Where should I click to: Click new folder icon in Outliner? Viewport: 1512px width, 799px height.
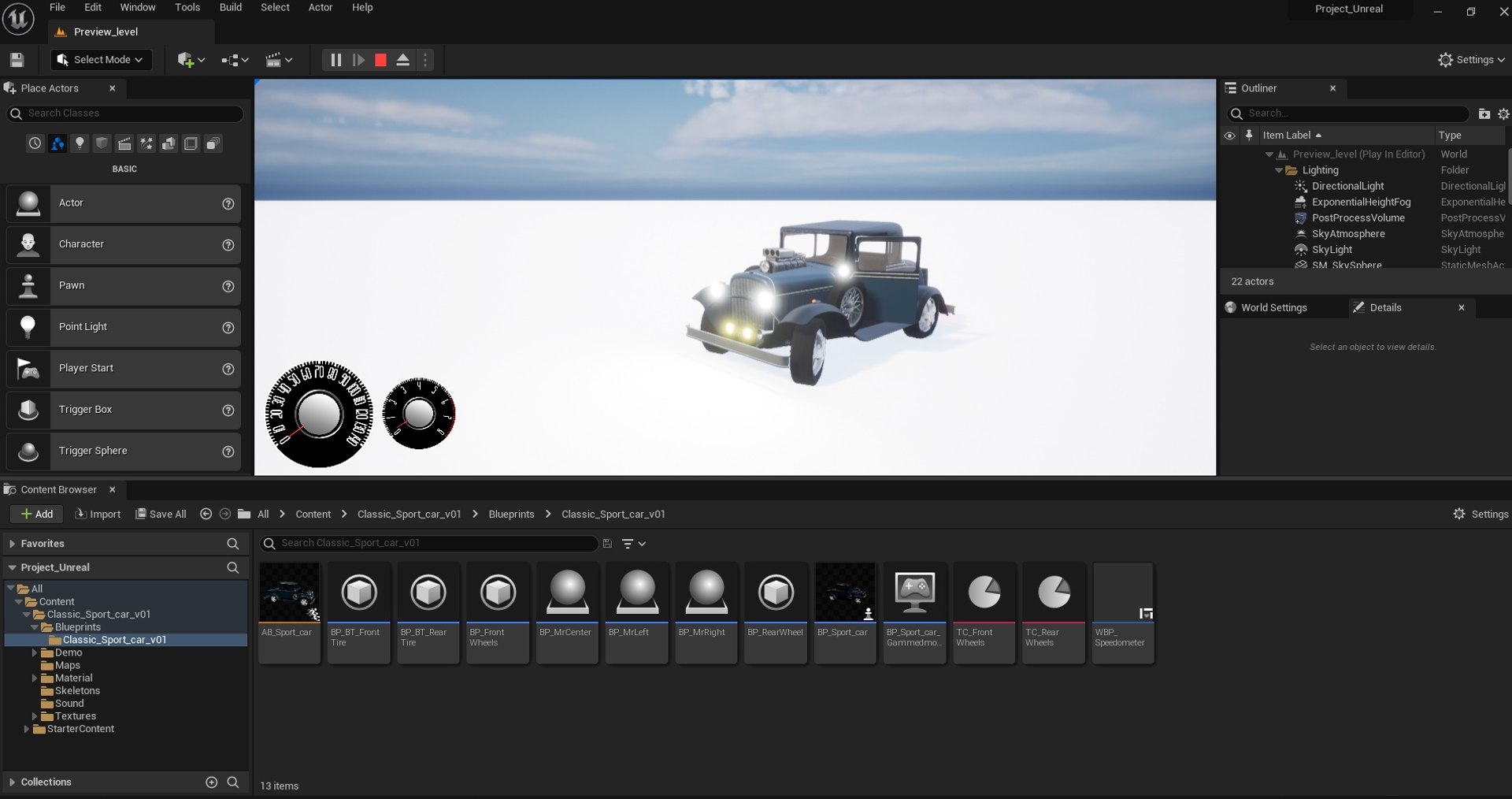tap(1484, 113)
